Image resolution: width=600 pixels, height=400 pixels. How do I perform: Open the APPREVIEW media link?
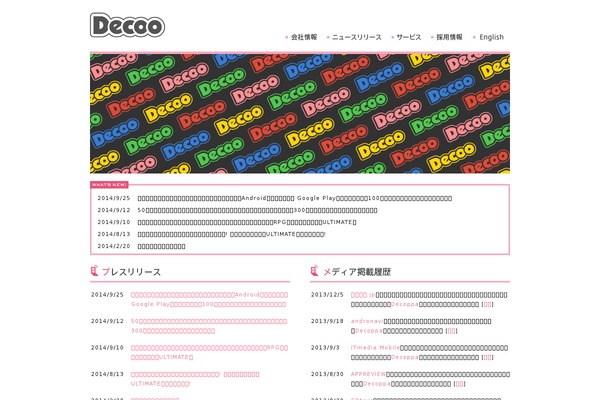(x=368, y=374)
